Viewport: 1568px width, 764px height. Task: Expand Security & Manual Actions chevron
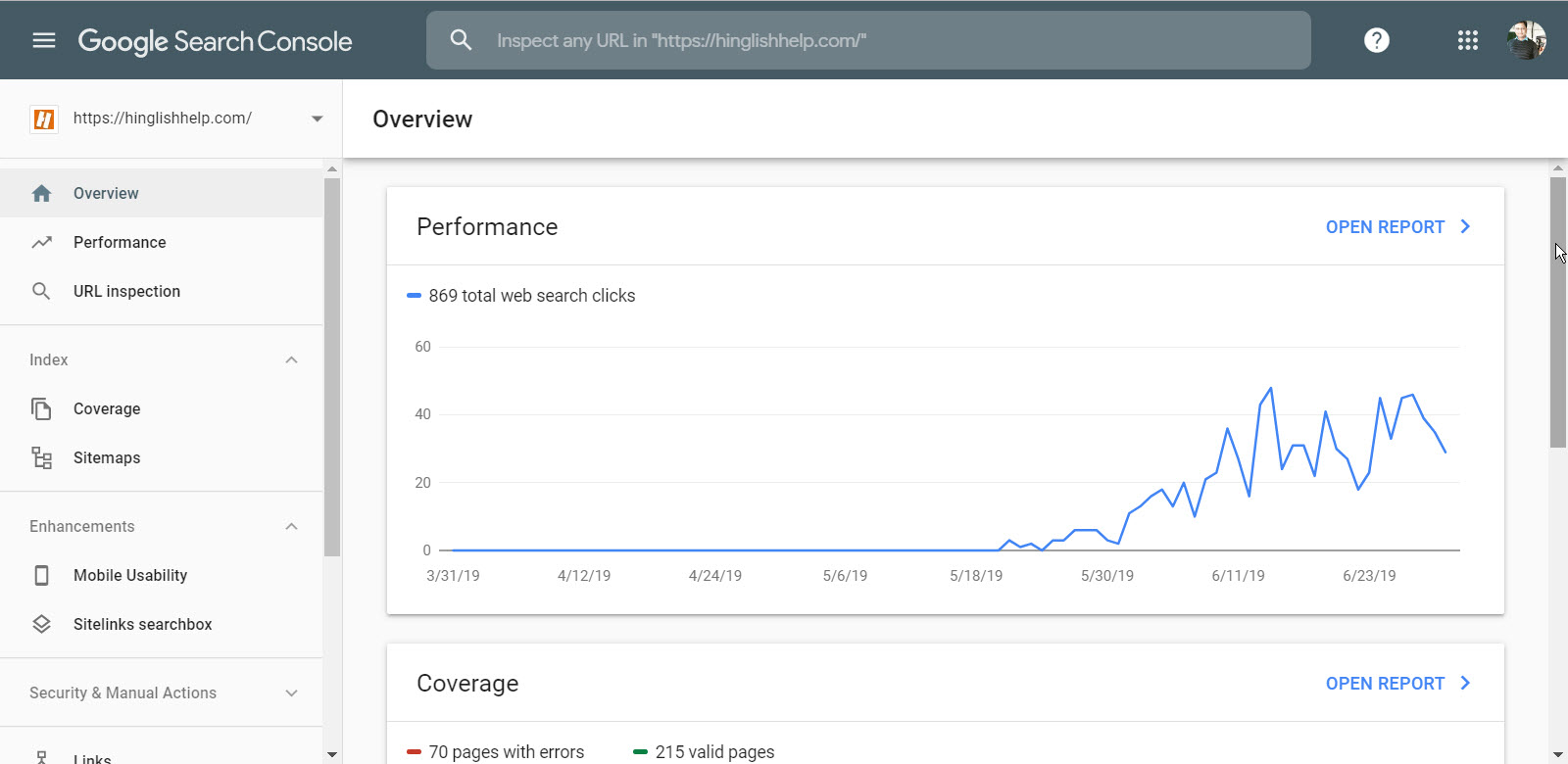pos(291,692)
